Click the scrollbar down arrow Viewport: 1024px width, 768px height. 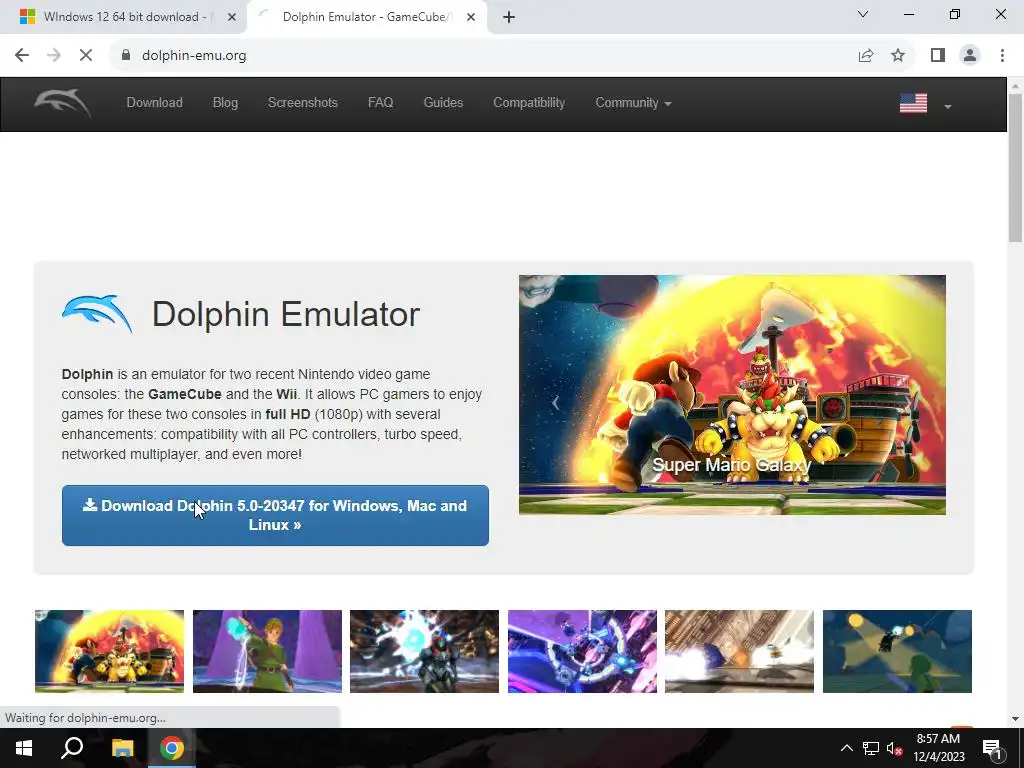(1015, 719)
